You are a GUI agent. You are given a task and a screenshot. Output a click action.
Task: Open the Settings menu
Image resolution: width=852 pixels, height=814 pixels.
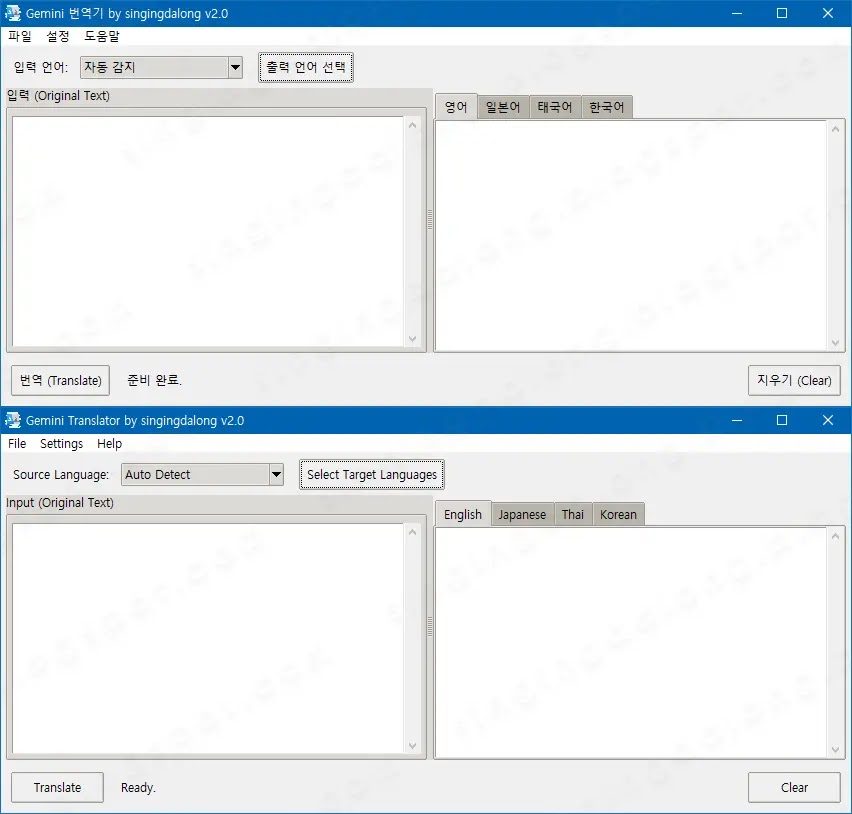coord(61,443)
